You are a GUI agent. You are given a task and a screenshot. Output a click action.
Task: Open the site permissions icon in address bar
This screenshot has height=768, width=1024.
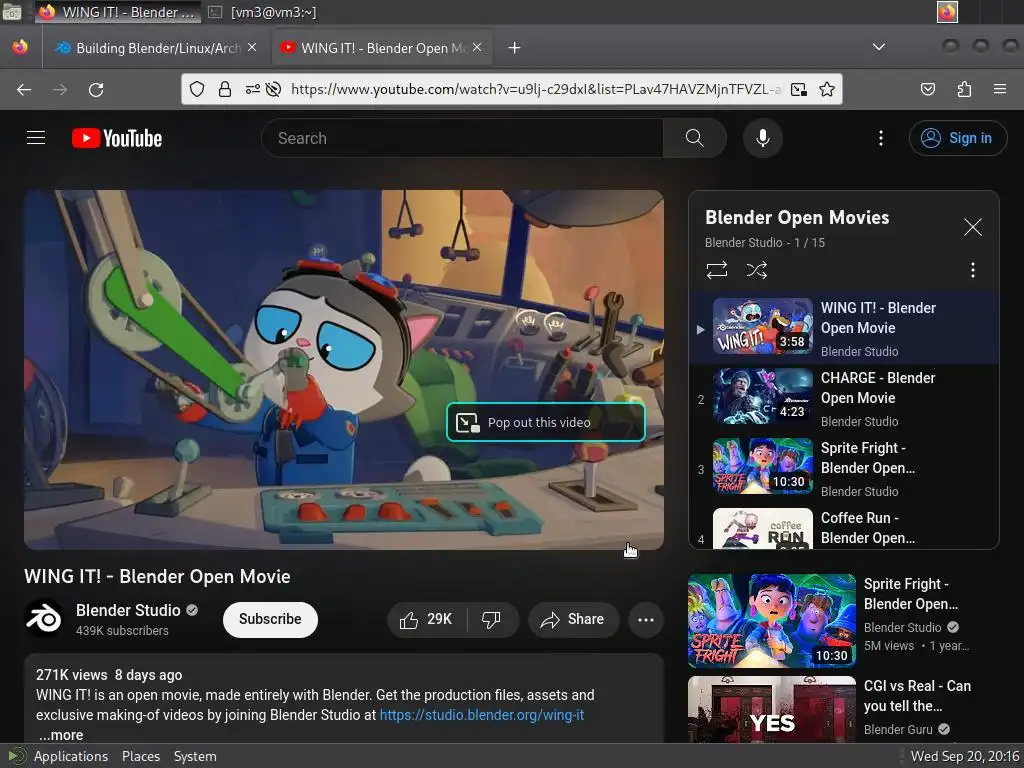(253, 89)
